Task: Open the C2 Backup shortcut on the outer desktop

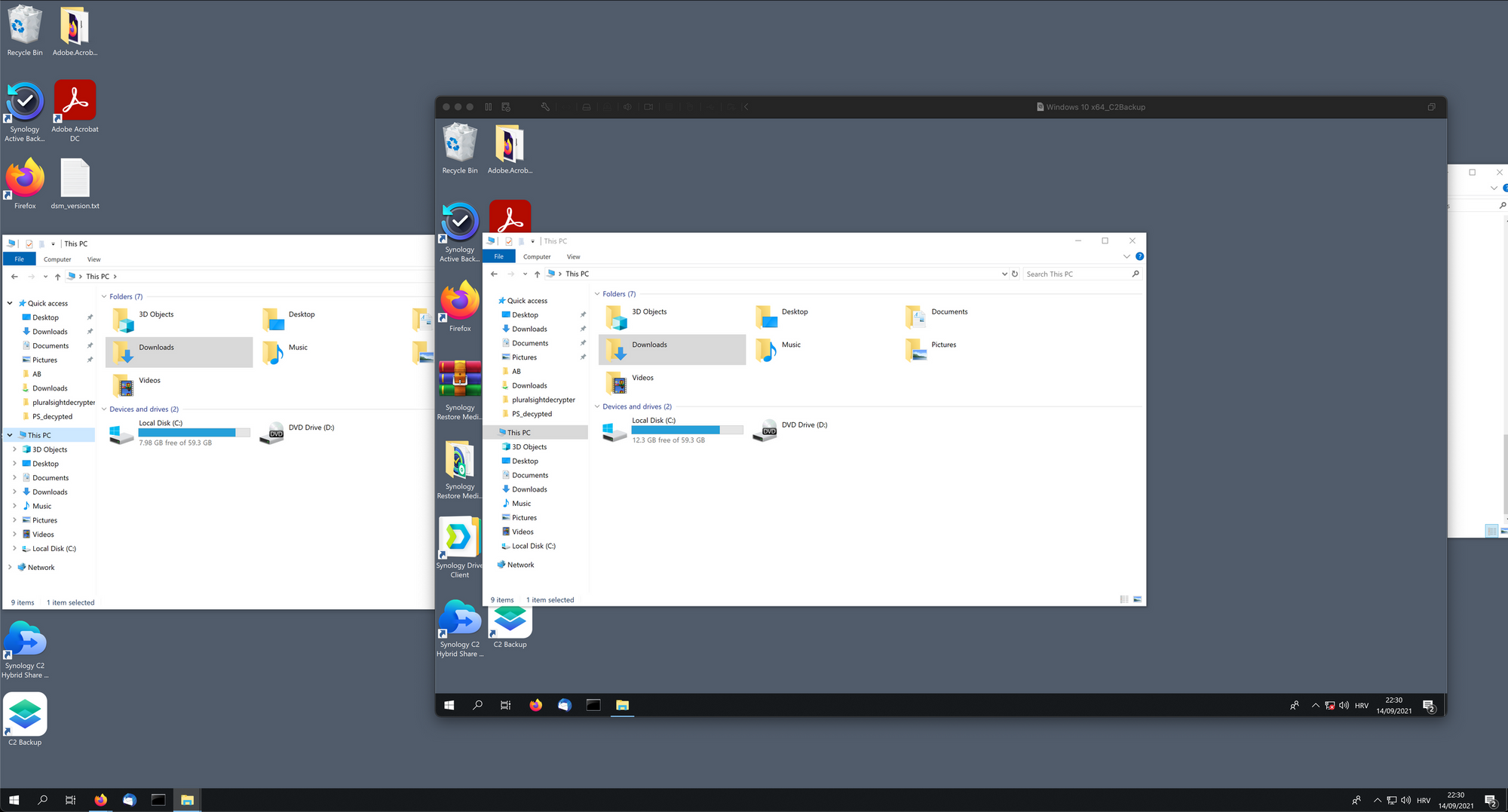Action: tap(25, 720)
